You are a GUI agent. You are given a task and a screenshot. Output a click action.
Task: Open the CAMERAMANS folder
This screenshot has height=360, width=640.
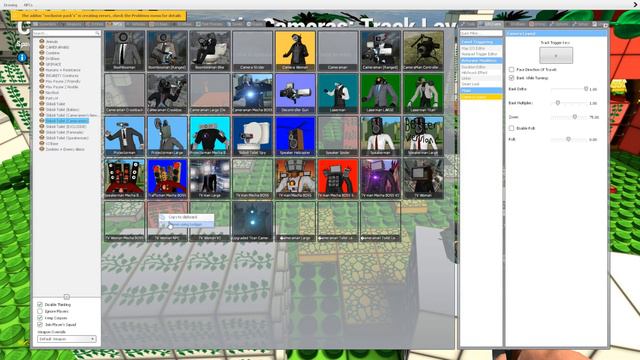(x=57, y=47)
